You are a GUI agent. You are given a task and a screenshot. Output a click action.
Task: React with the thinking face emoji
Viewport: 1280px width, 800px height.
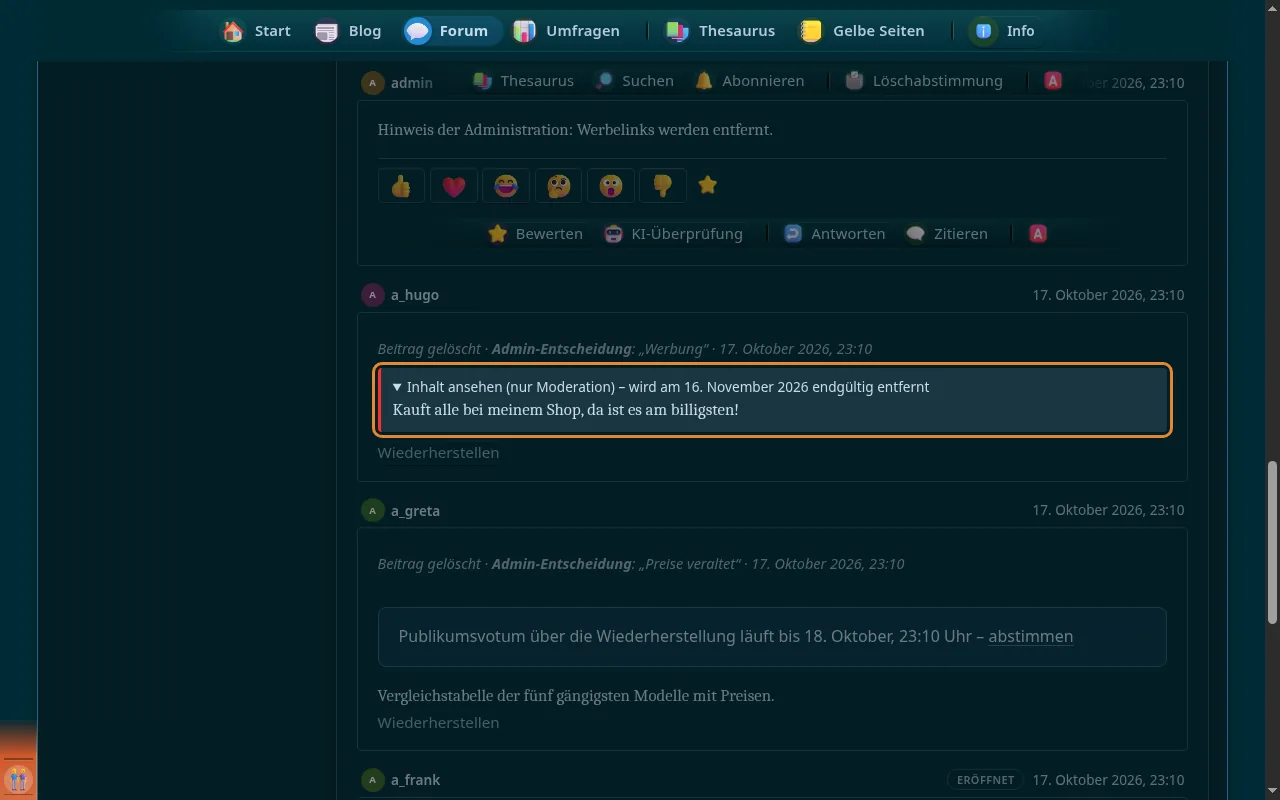click(558, 185)
